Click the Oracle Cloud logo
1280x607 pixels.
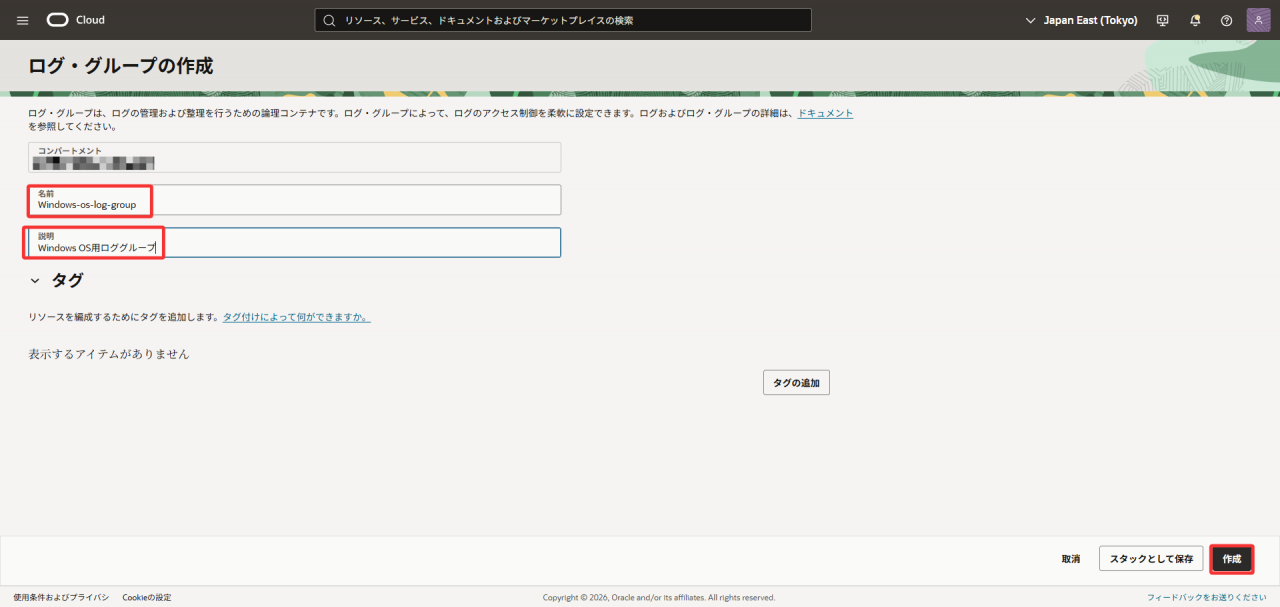coord(75,20)
